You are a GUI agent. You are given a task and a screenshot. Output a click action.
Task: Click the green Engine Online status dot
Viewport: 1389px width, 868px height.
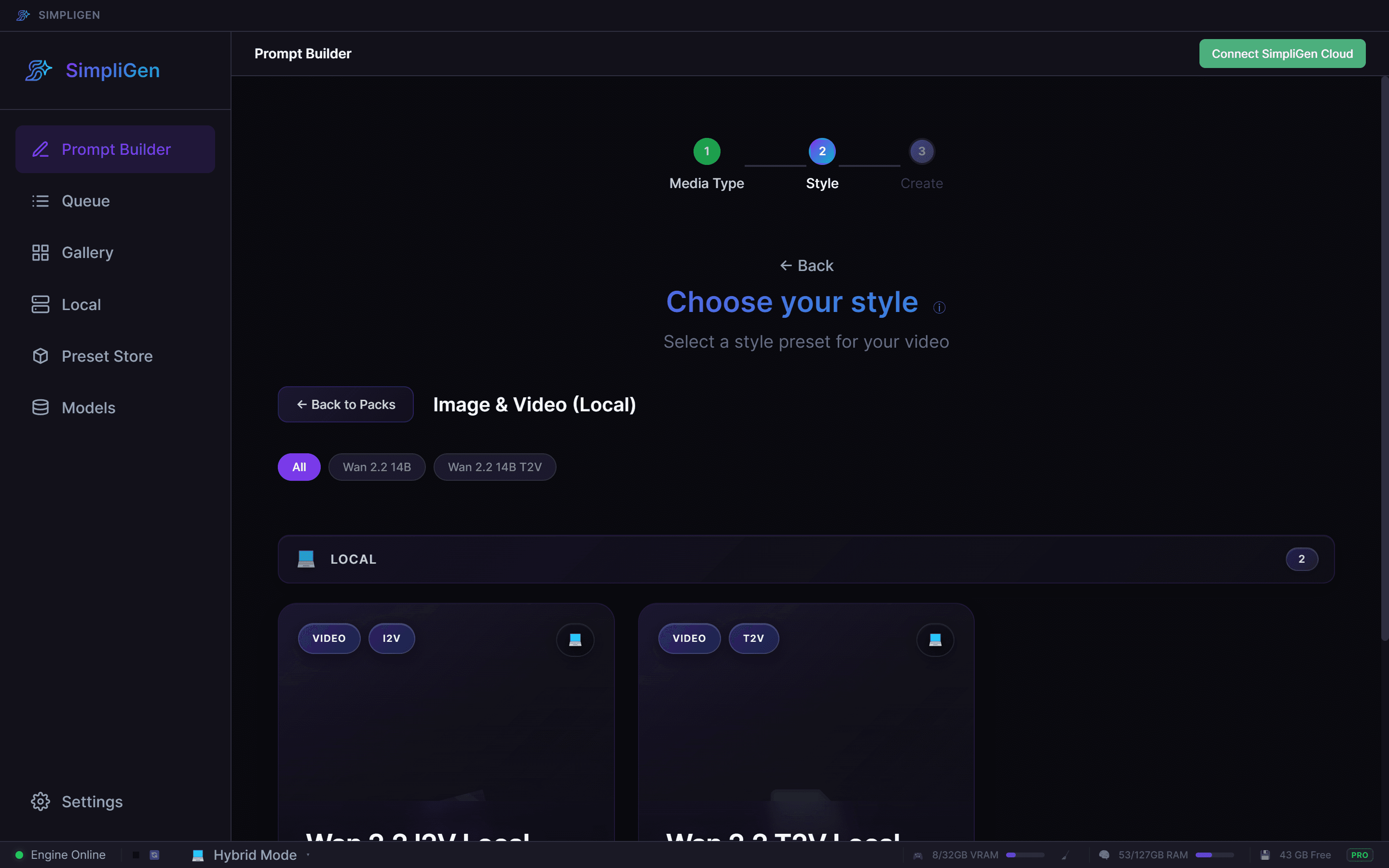tap(19, 855)
